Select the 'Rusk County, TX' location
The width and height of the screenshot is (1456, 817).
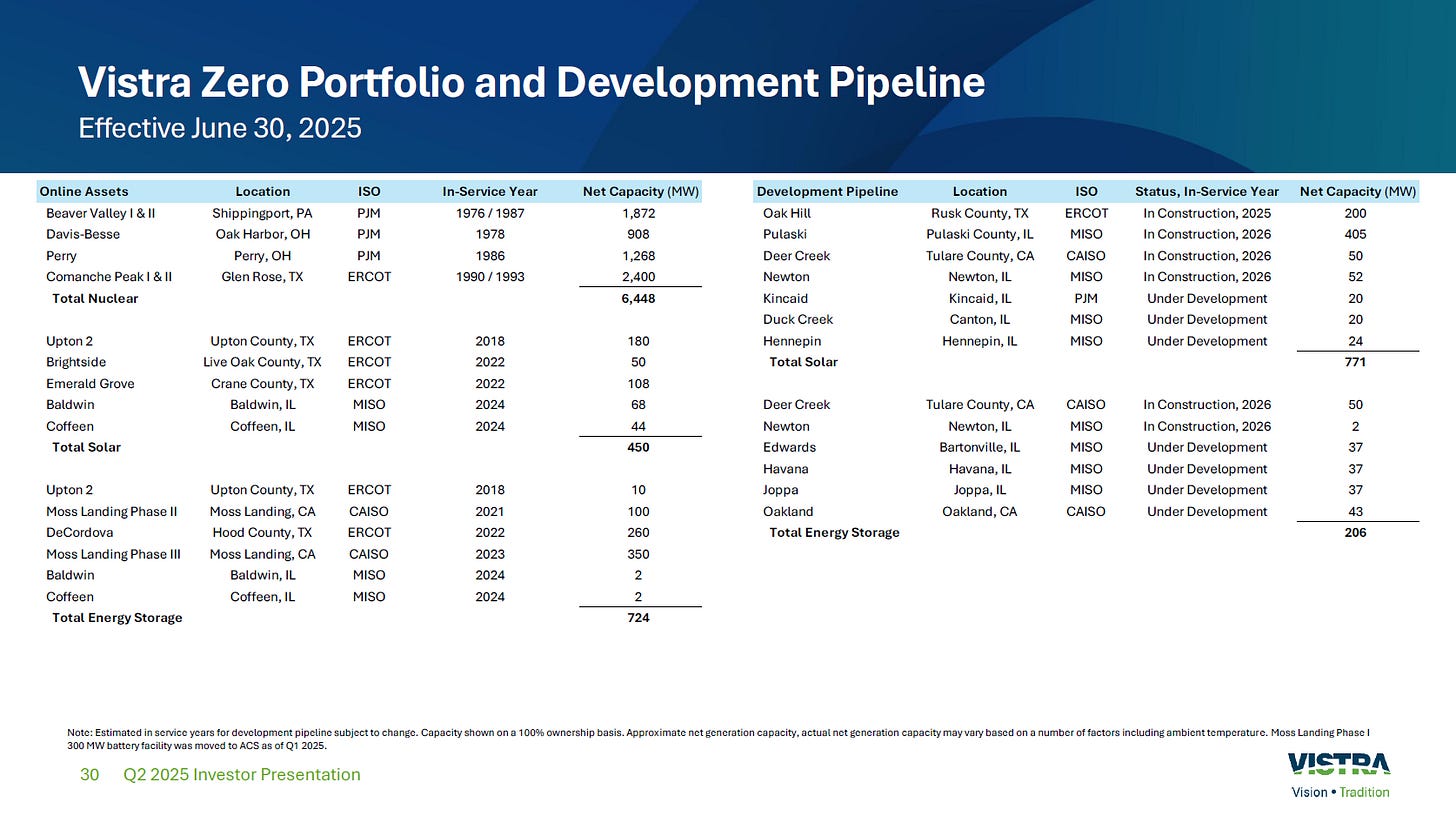(x=979, y=213)
